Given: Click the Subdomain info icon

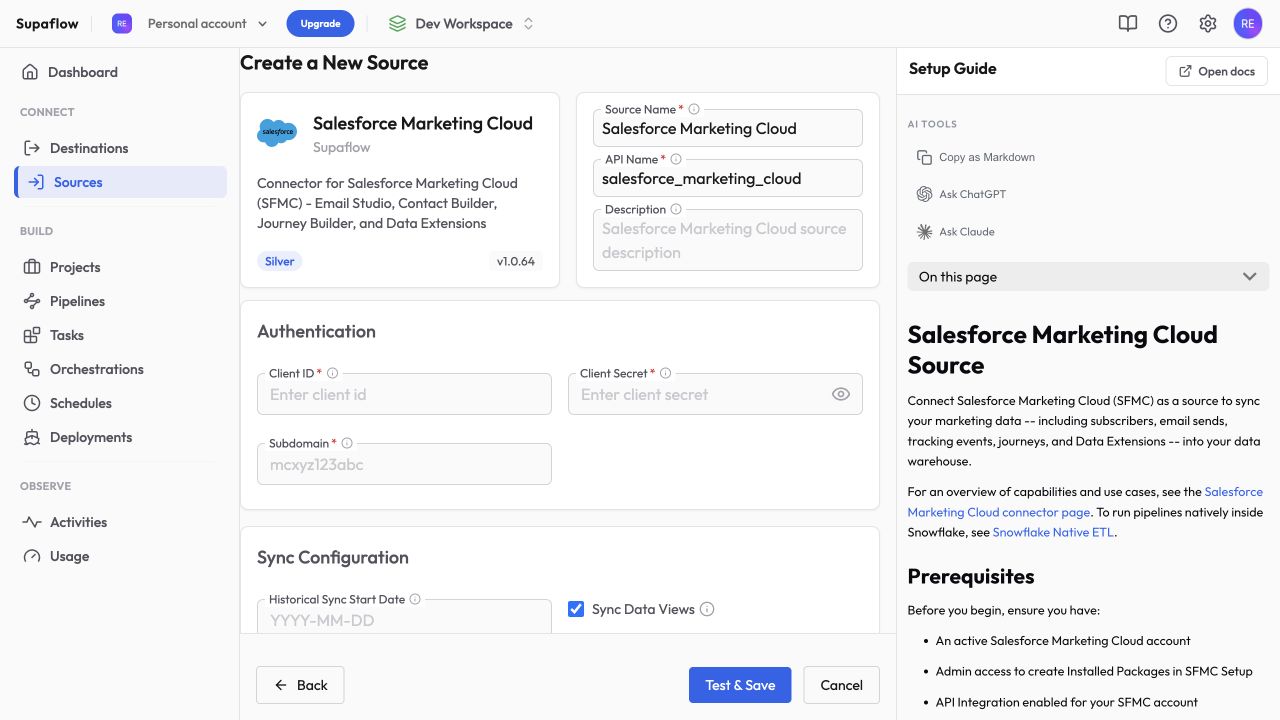Looking at the screenshot, I should (347, 443).
